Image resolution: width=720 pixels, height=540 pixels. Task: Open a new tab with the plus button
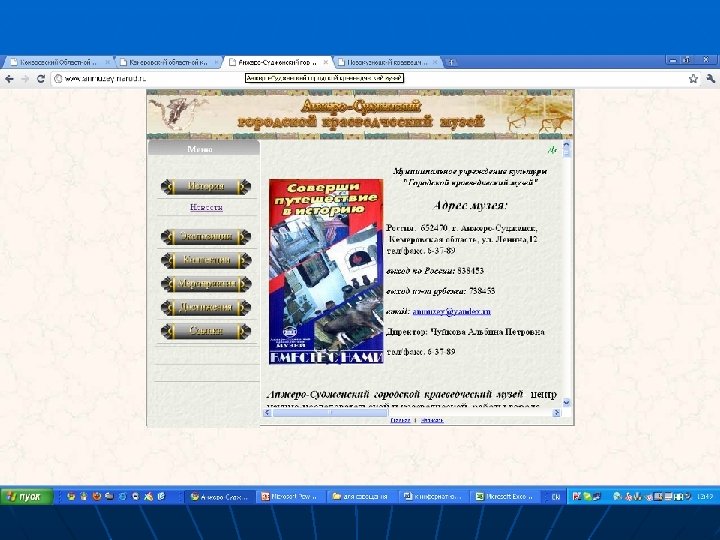point(451,62)
